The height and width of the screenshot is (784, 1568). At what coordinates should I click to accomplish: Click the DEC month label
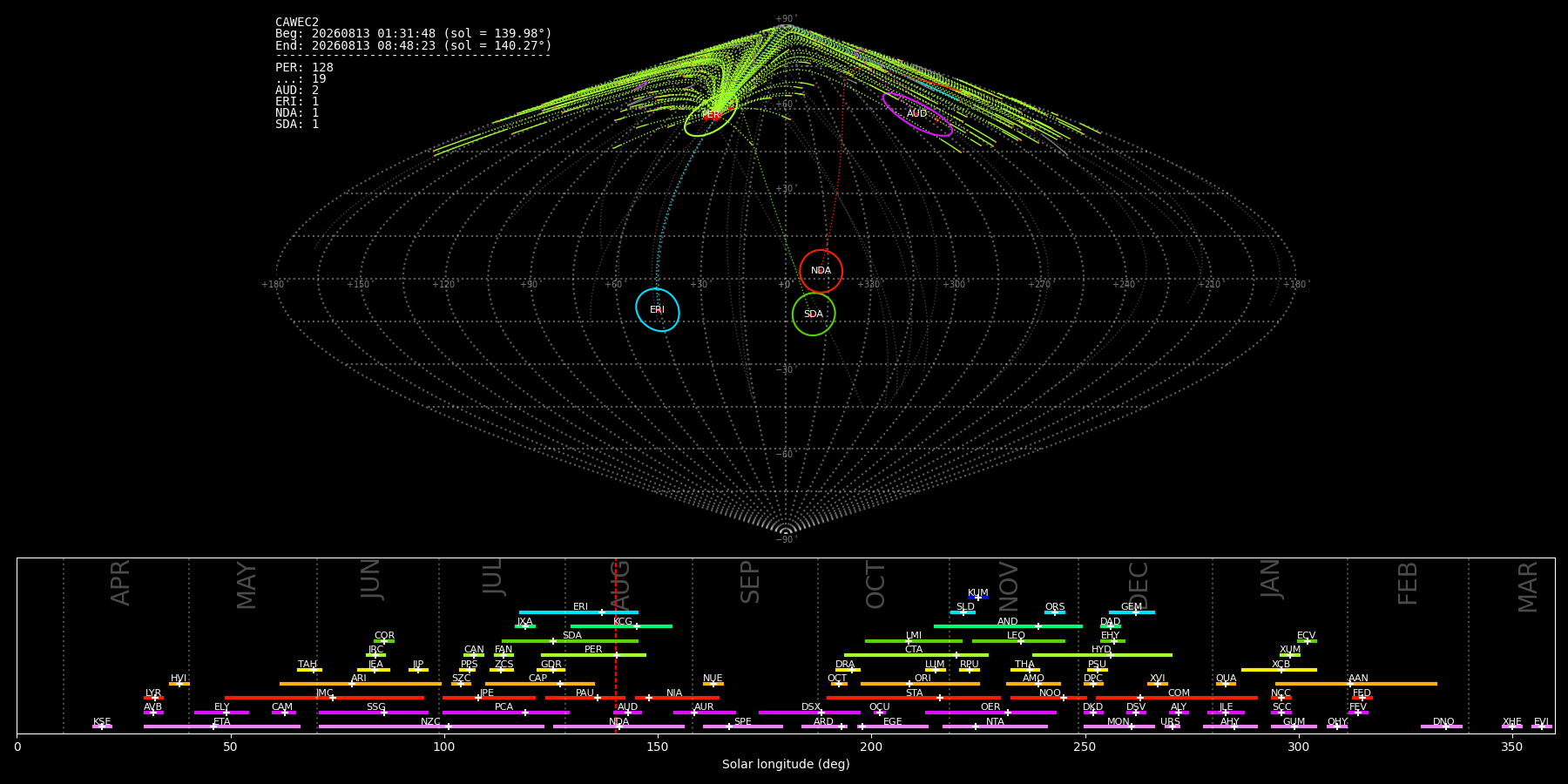point(1139,585)
